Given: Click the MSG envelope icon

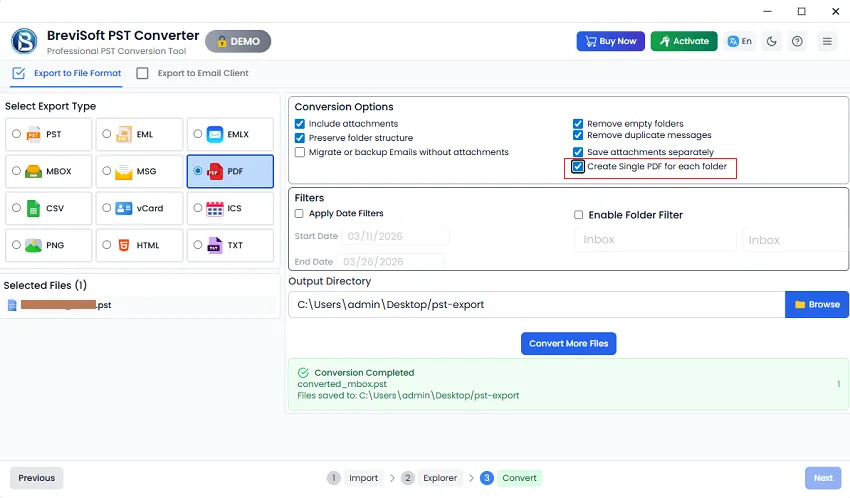Looking at the screenshot, I should 124,172.
